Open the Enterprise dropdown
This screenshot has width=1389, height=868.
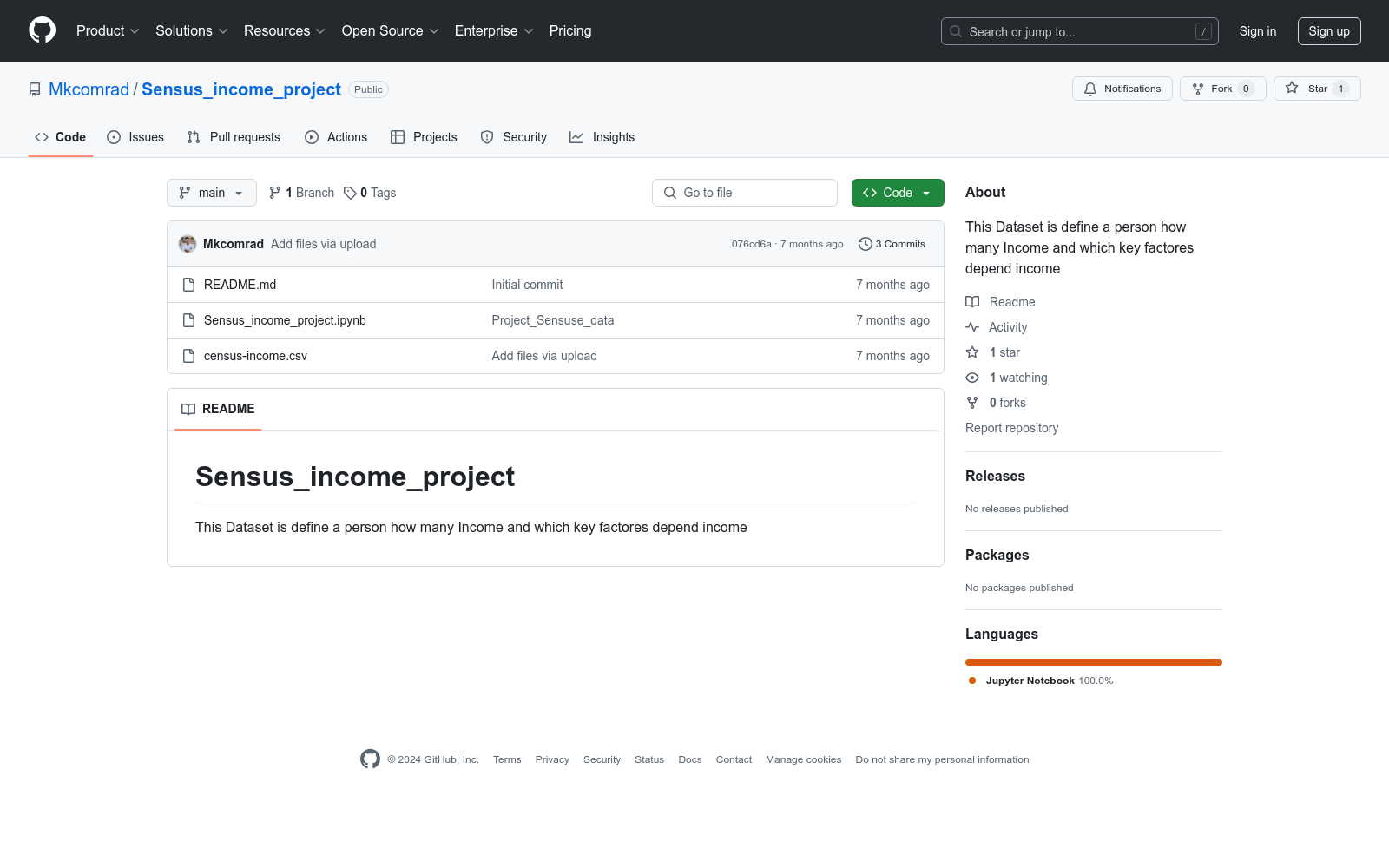click(x=494, y=30)
